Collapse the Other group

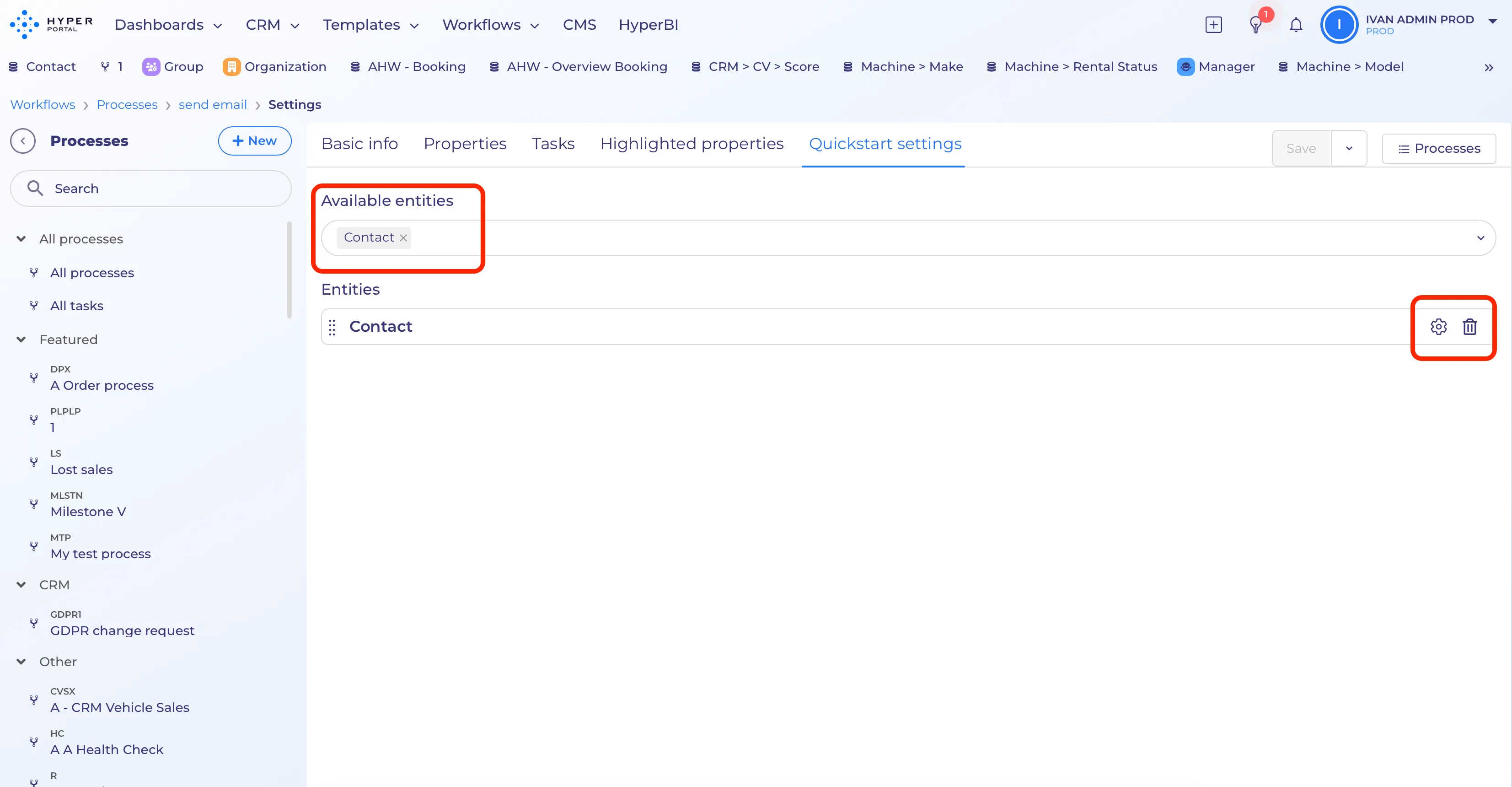coord(21,662)
